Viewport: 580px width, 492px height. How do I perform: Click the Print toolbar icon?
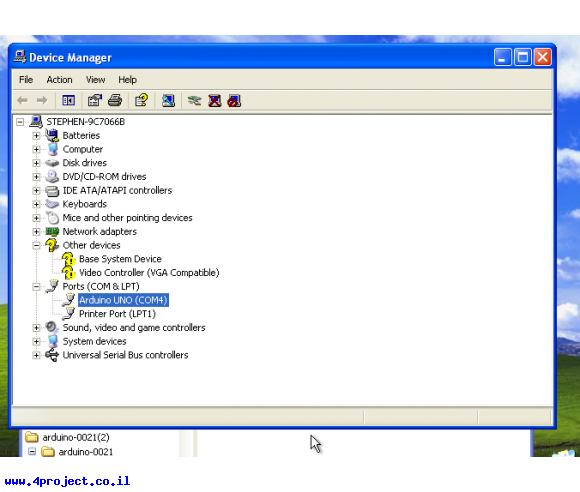pyautogui.click(x=115, y=101)
